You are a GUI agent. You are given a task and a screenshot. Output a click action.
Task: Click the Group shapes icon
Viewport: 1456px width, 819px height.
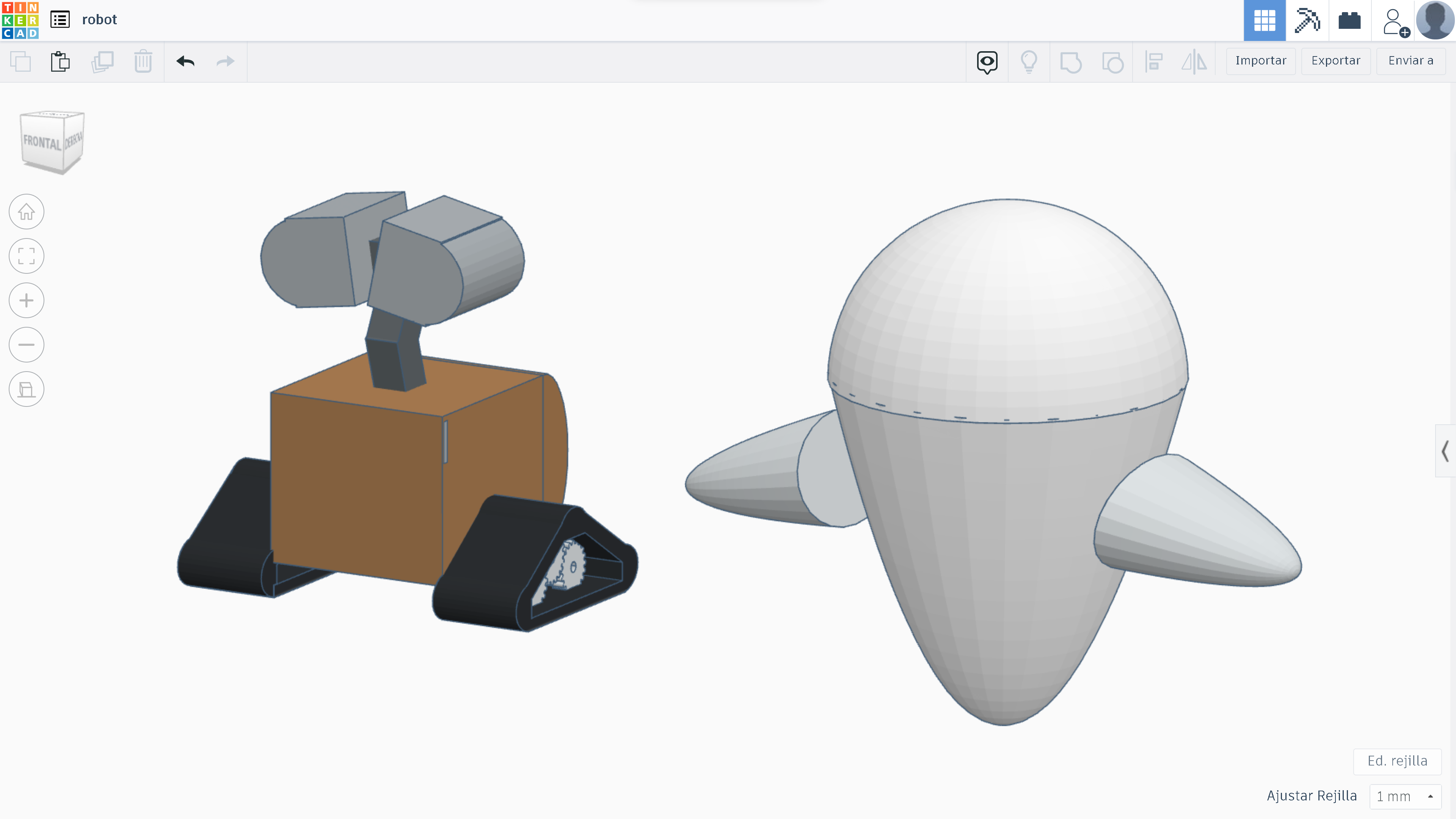(1070, 62)
